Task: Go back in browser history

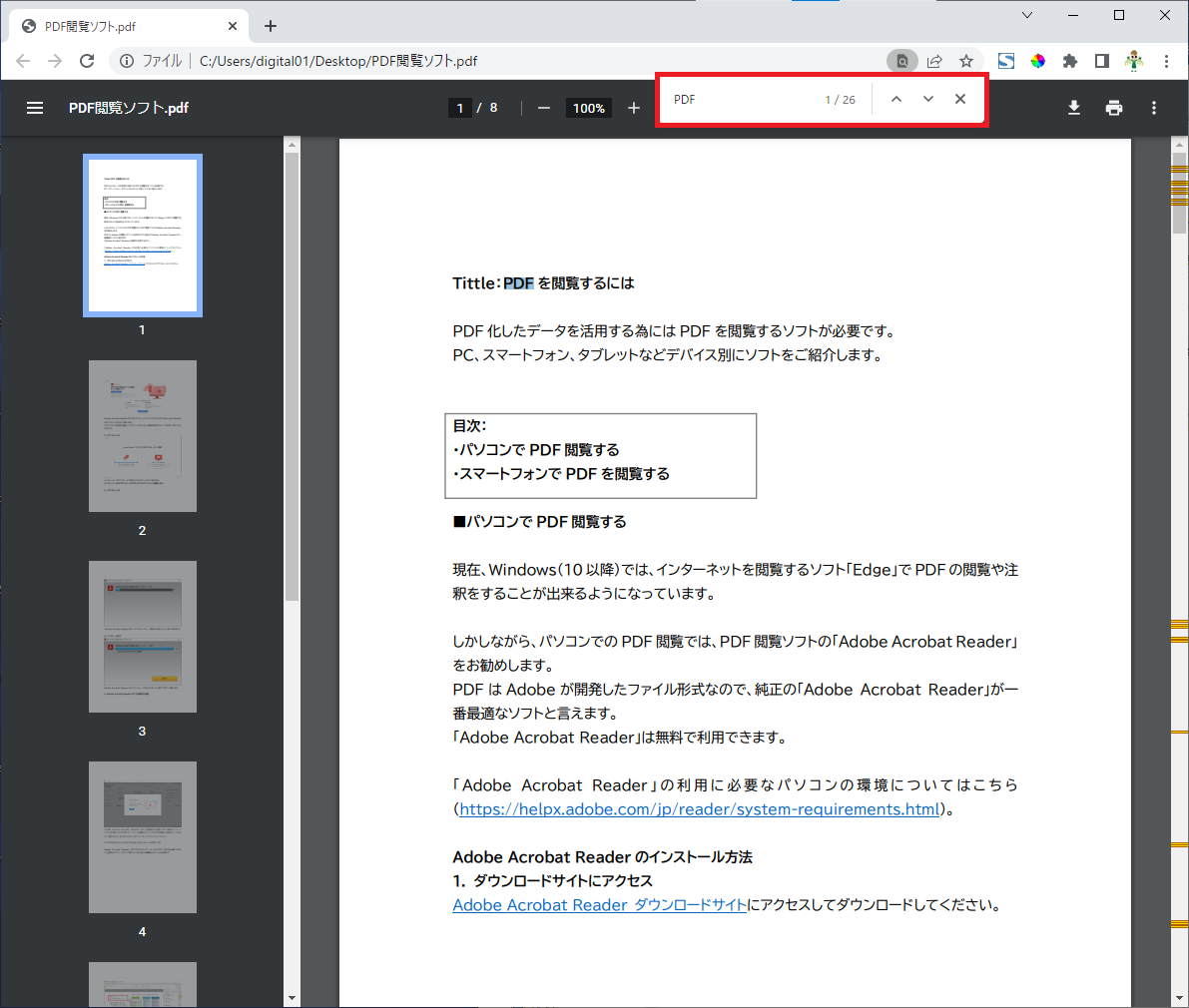Action: 23,62
